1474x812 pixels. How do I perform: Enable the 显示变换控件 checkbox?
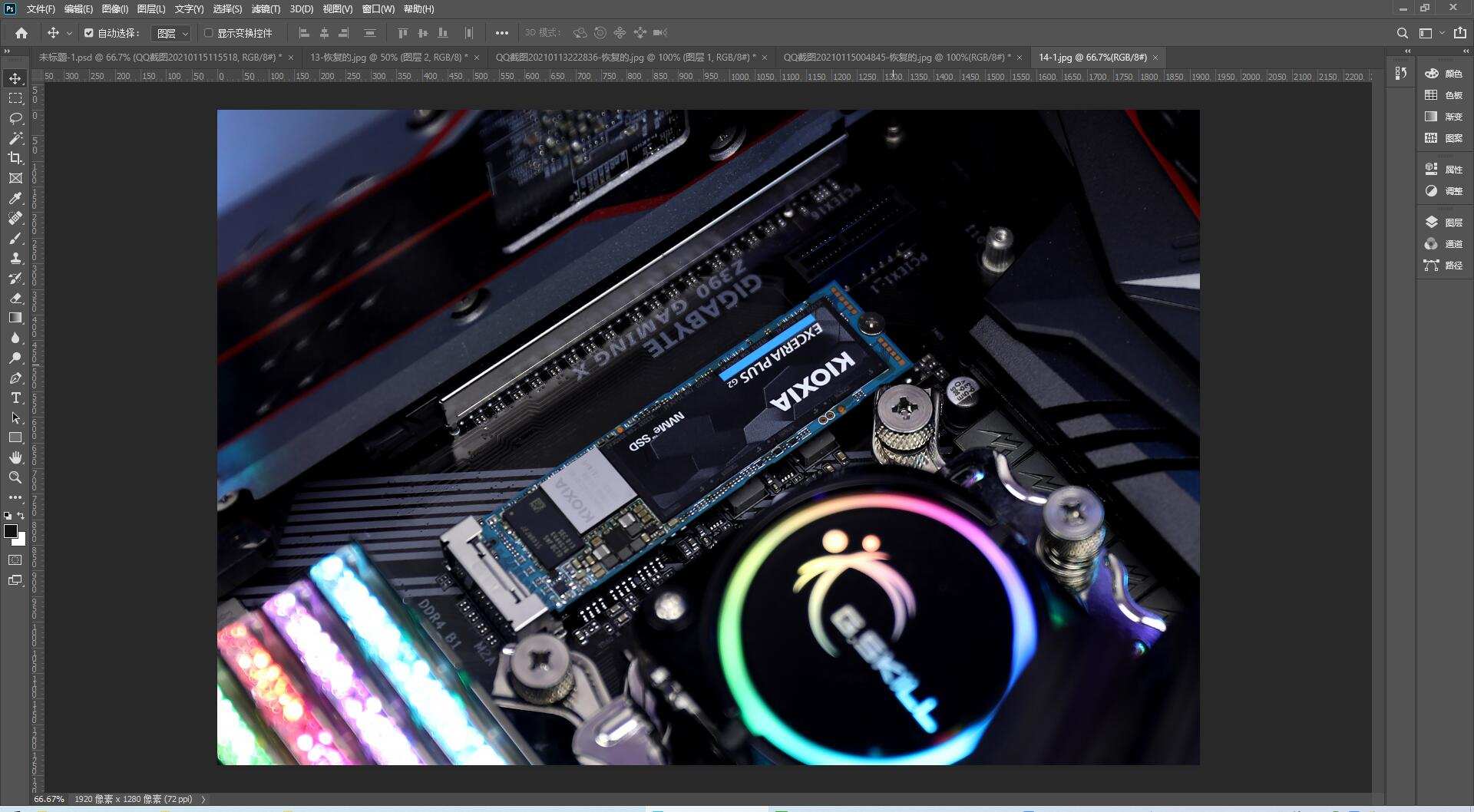[208, 33]
